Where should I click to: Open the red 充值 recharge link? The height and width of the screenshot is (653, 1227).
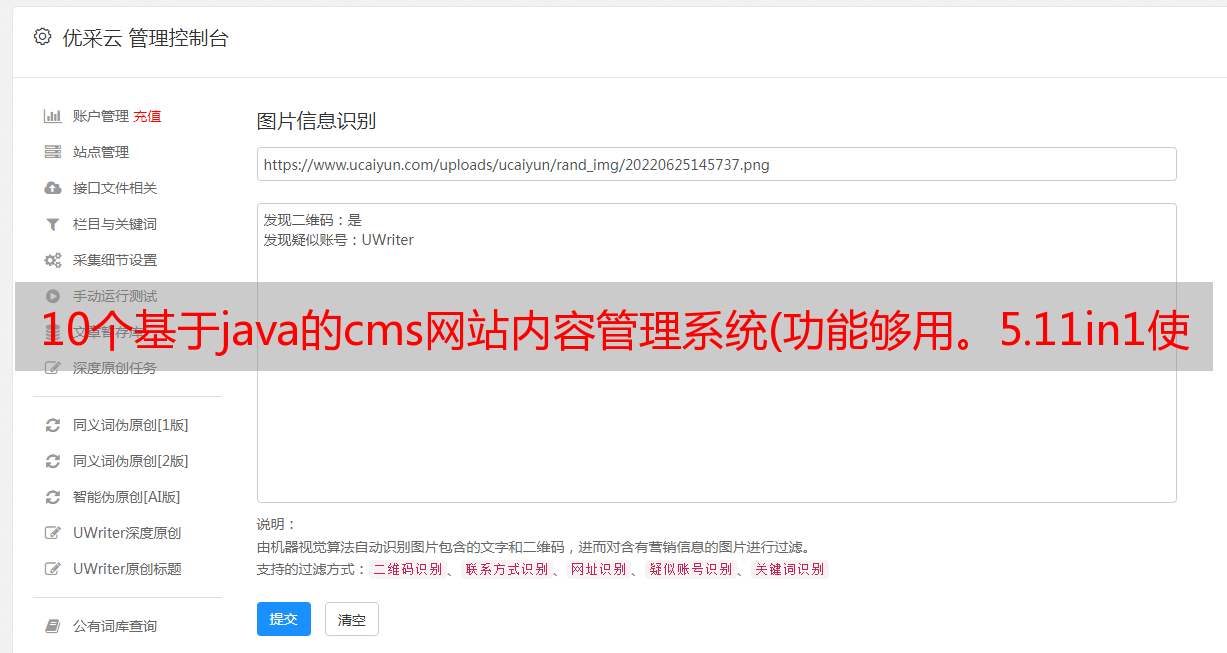[x=147, y=116]
